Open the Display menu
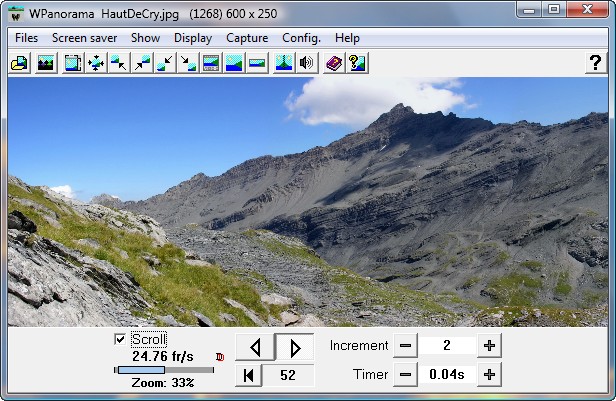616x401 pixels. point(193,38)
